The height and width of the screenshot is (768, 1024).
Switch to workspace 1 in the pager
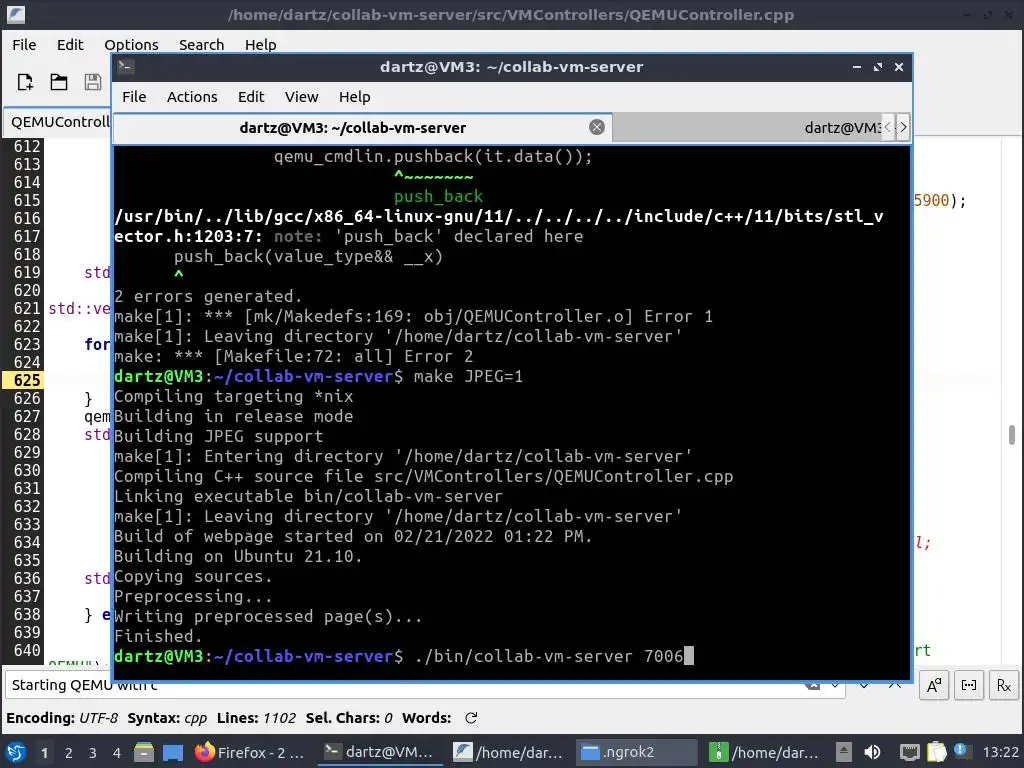pyautogui.click(x=44, y=753)
